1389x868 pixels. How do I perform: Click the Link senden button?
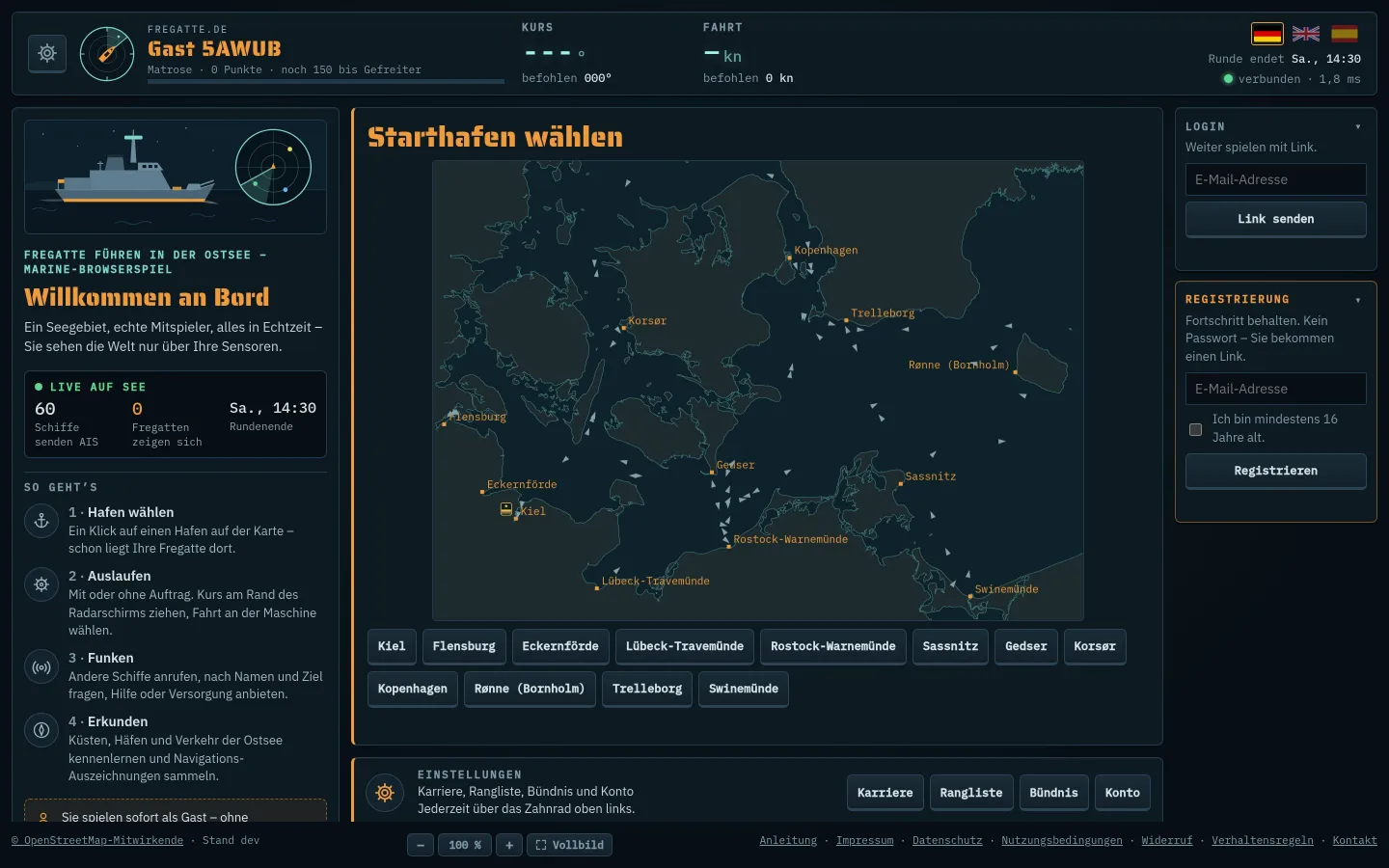coord(1275,219)
